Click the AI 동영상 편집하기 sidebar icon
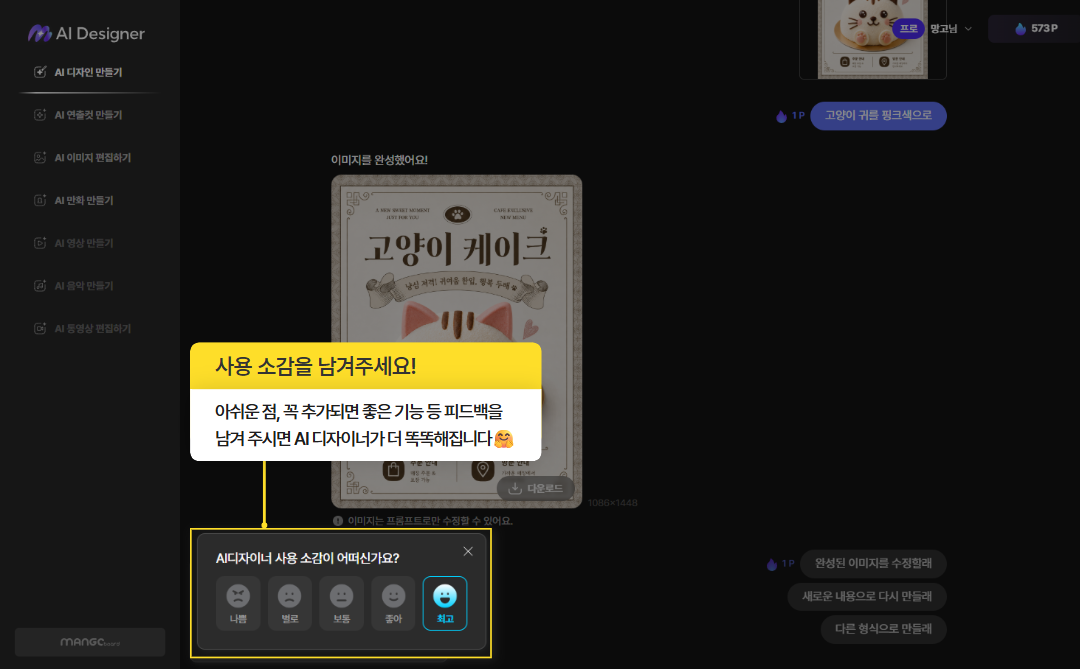The image size is (1080, 669). (40, 329)
